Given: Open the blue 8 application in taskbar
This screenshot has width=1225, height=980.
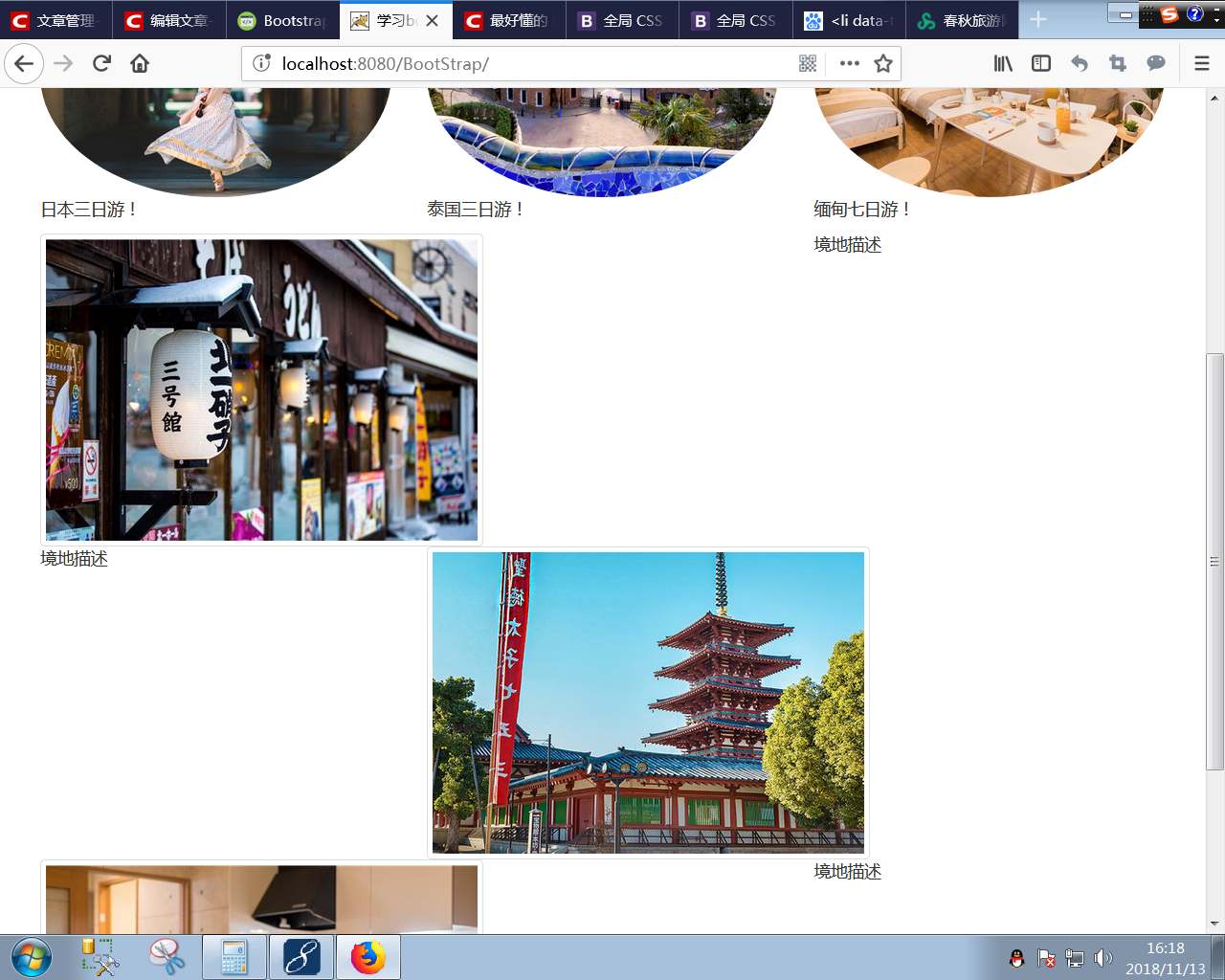Looking at the screenshot, I should coord(301,957).
